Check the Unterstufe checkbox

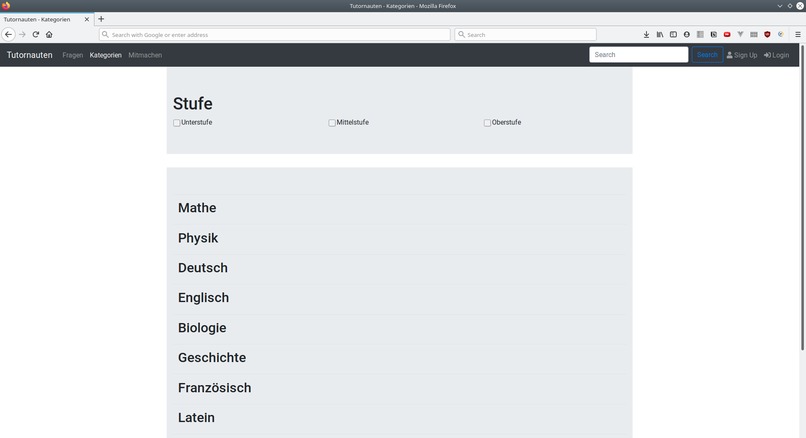click(176, 123)
